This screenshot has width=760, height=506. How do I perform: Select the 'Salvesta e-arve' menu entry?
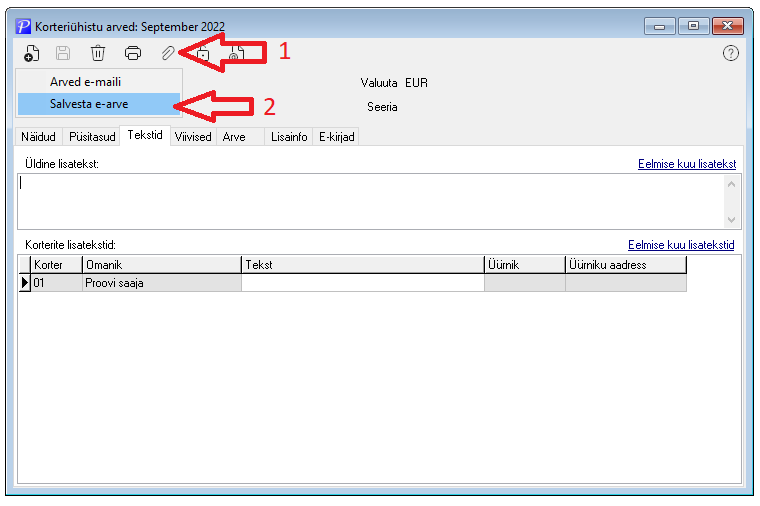99,104
